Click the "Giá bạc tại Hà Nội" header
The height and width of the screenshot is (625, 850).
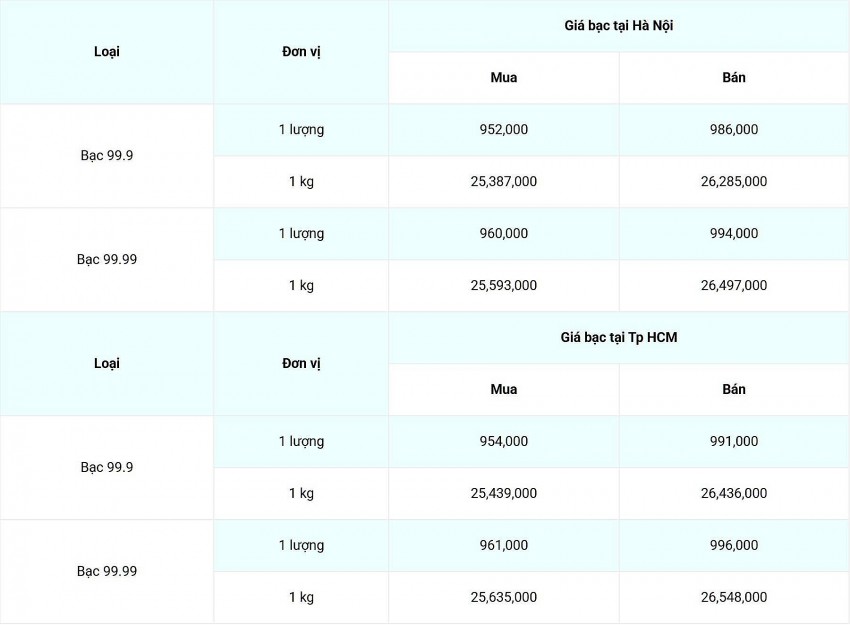[x=618, y=26]
